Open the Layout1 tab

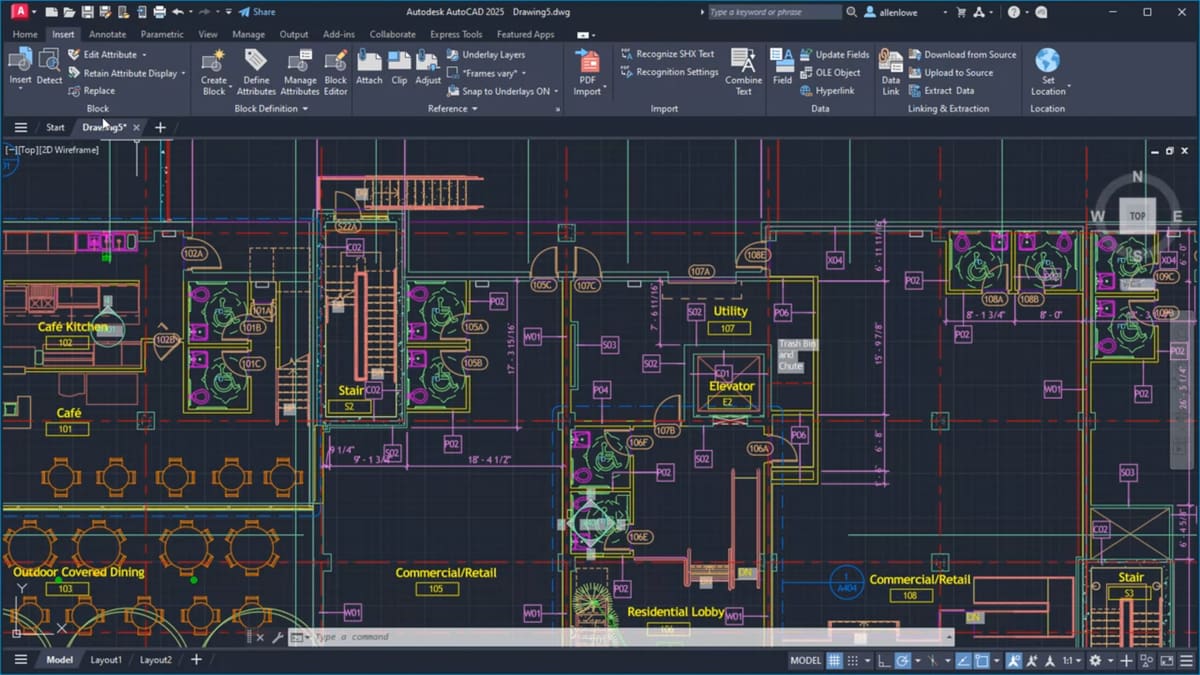pyautogui.click(x=106, y=660)
